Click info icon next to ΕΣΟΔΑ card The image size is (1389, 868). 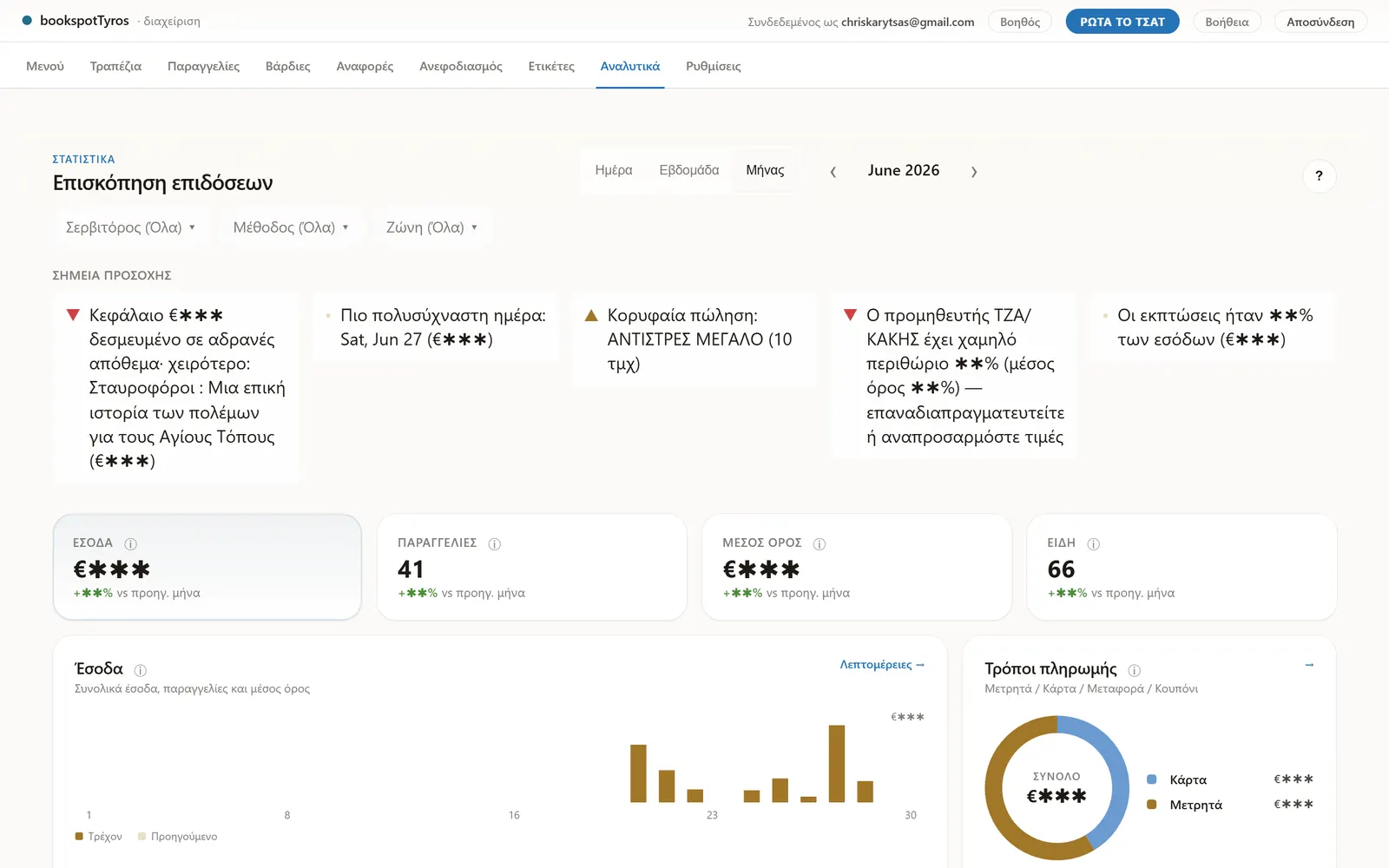tap(131, 544)
